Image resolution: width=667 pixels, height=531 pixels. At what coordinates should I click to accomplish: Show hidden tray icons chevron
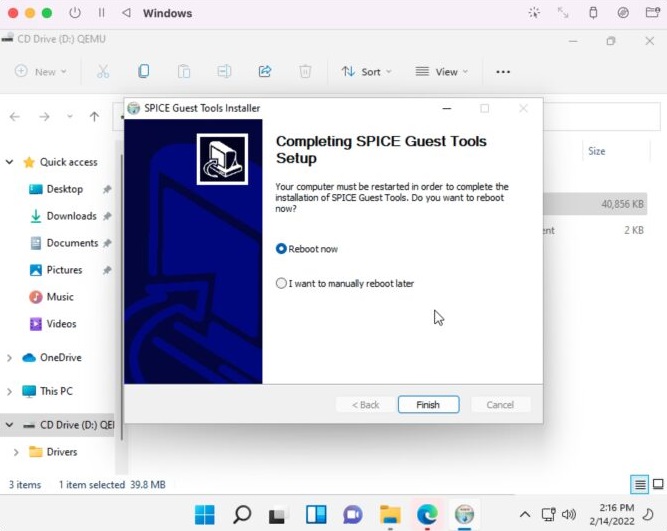pyautogui.click(x=525, y=515)
